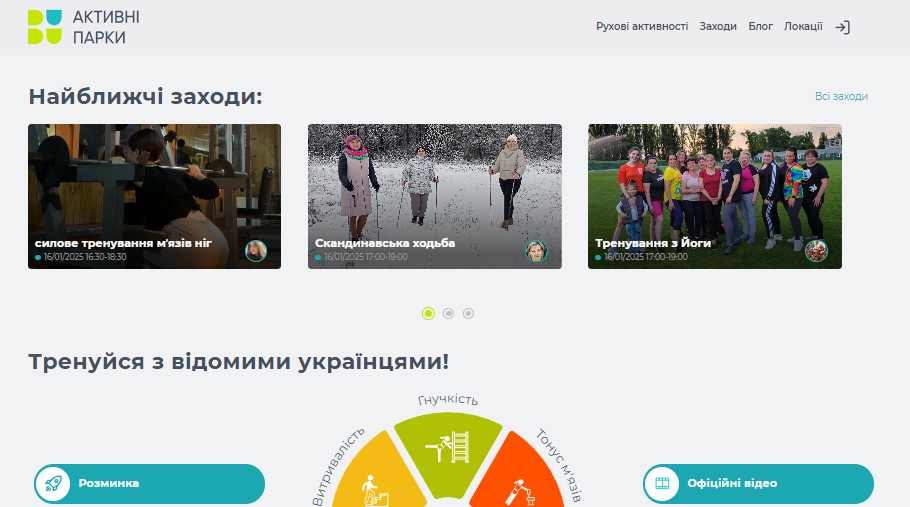Switch to the second carousel page dot

click(x=448, y=313)
